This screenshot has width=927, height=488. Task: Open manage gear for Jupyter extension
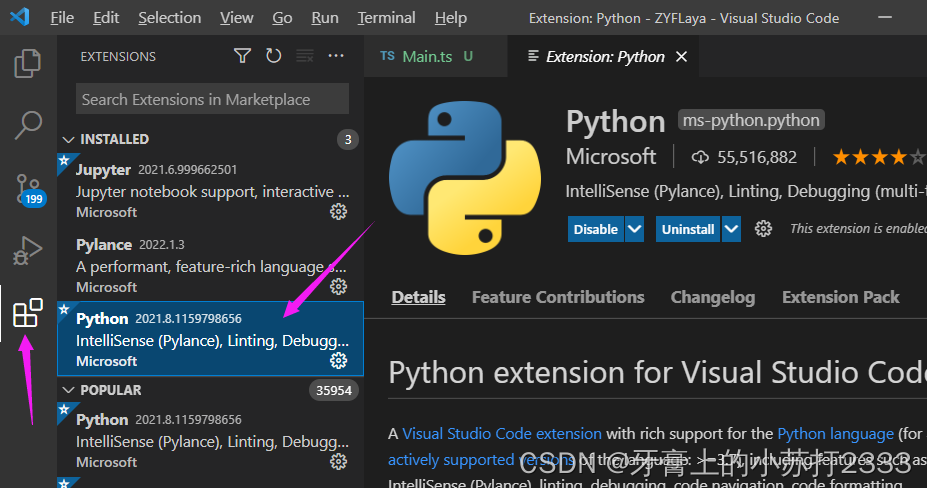pos(338,212)
